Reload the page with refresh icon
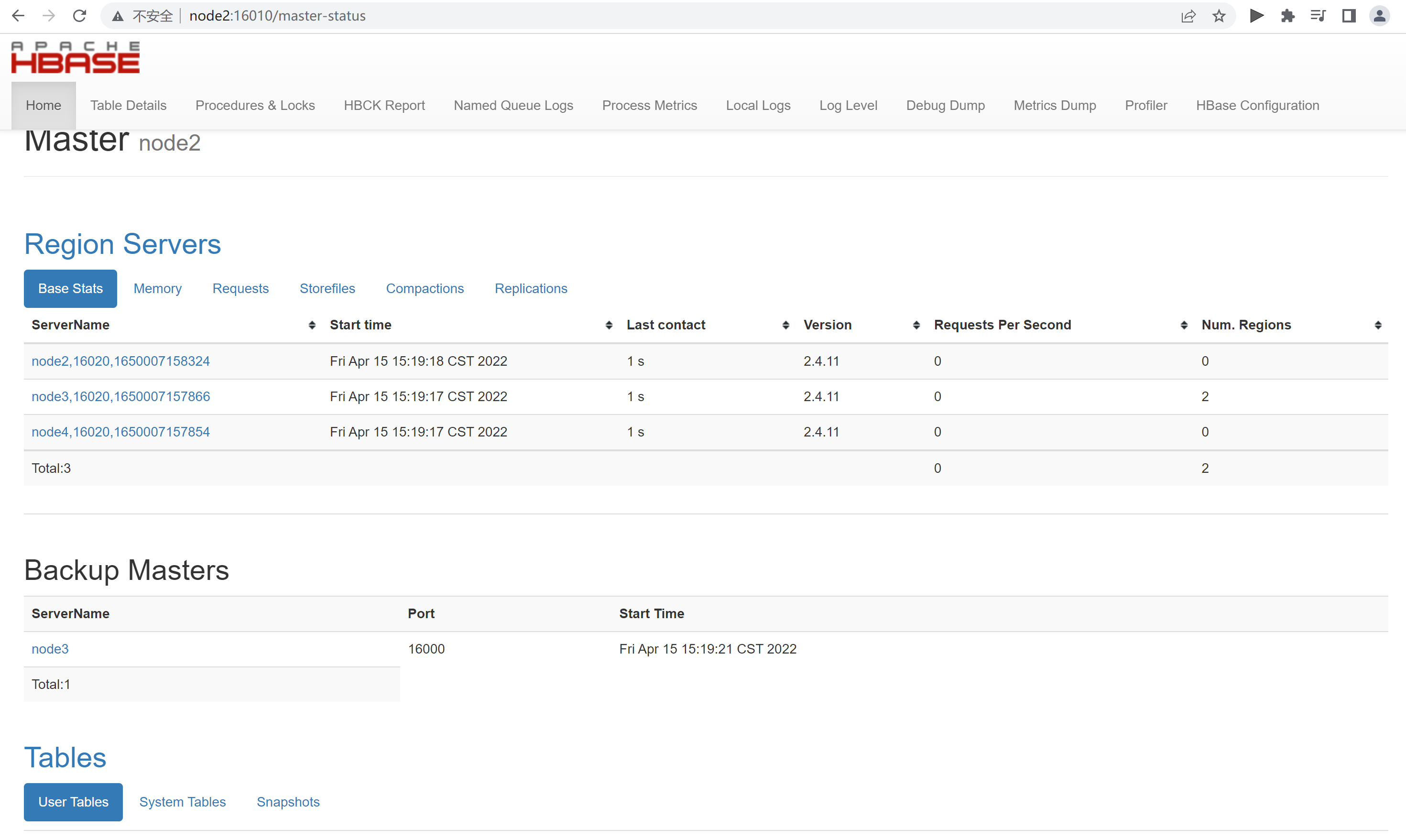This screenshot has width=1406, height=840. [79, 16]
